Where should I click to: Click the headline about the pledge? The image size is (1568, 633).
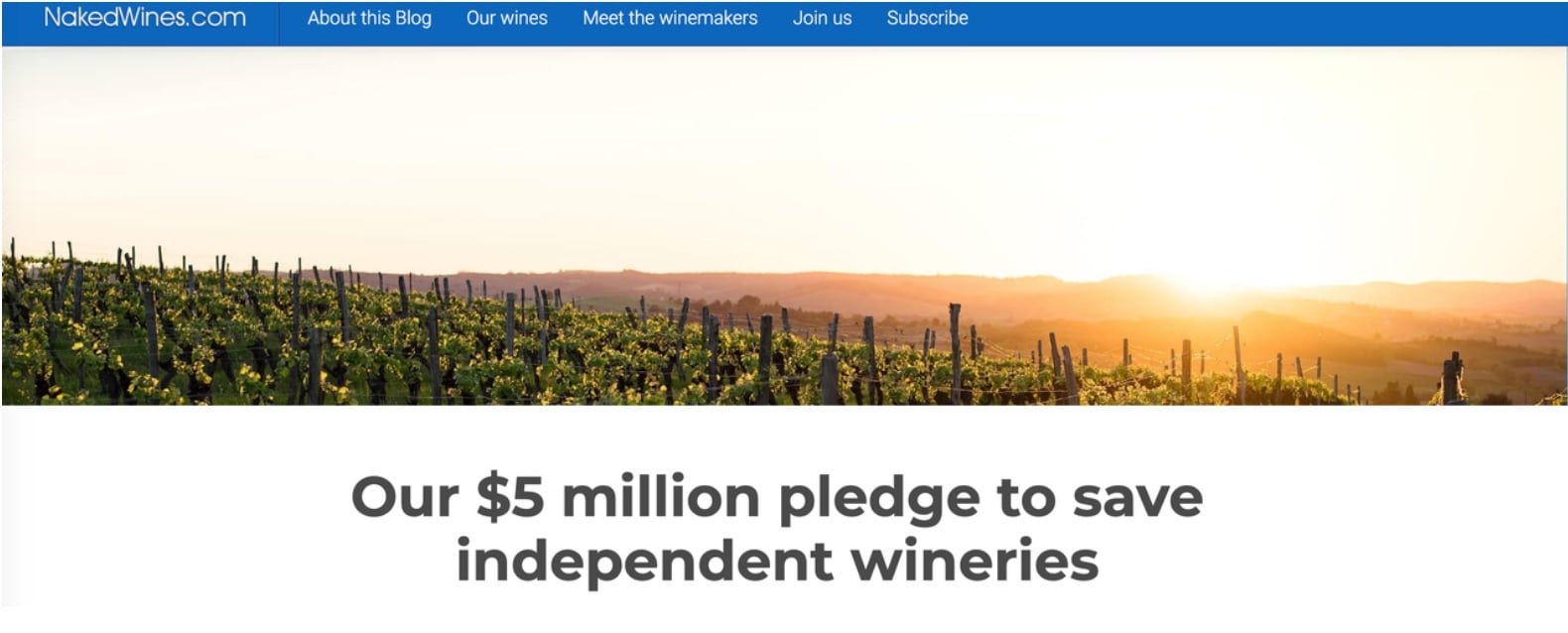[x=776, y=528]
